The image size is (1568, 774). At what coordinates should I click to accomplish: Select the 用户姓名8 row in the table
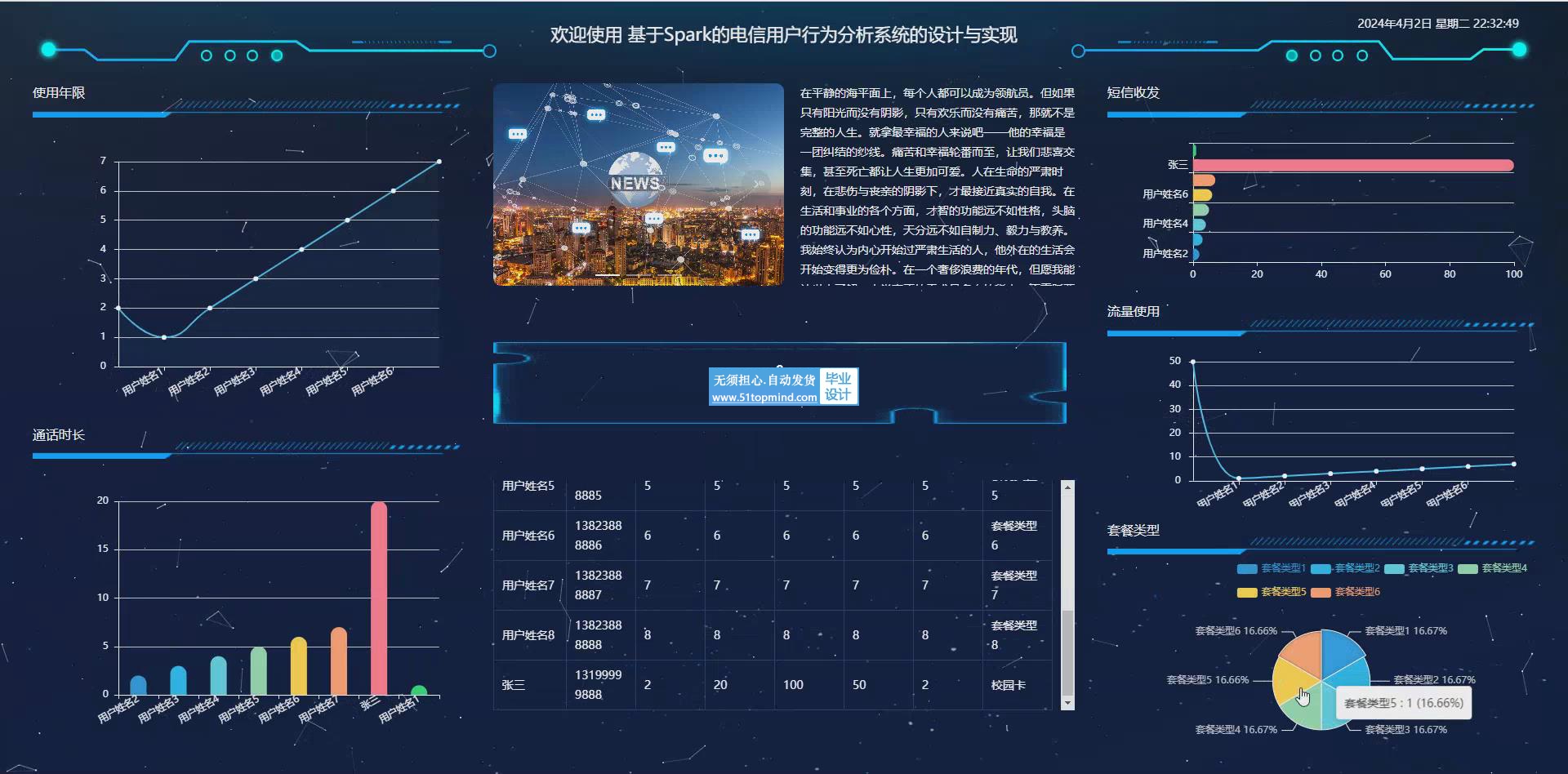(x=528, y=635)
